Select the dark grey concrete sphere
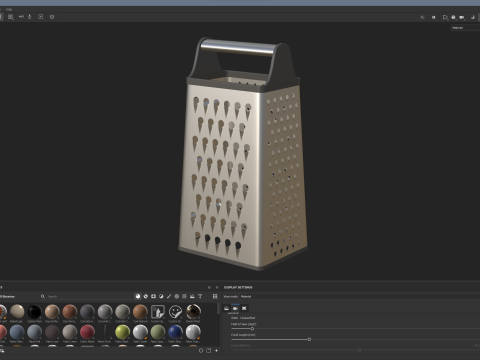 [x=87, y=312]
